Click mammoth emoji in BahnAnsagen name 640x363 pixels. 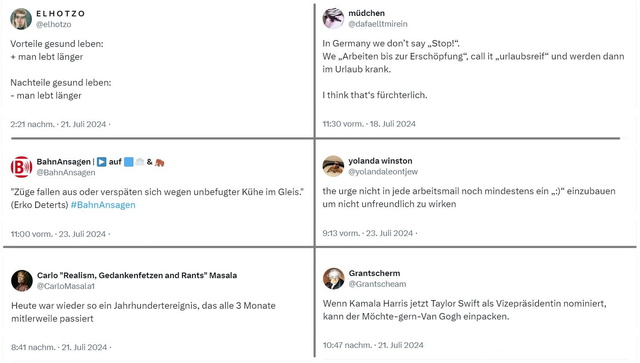(160, 162)
